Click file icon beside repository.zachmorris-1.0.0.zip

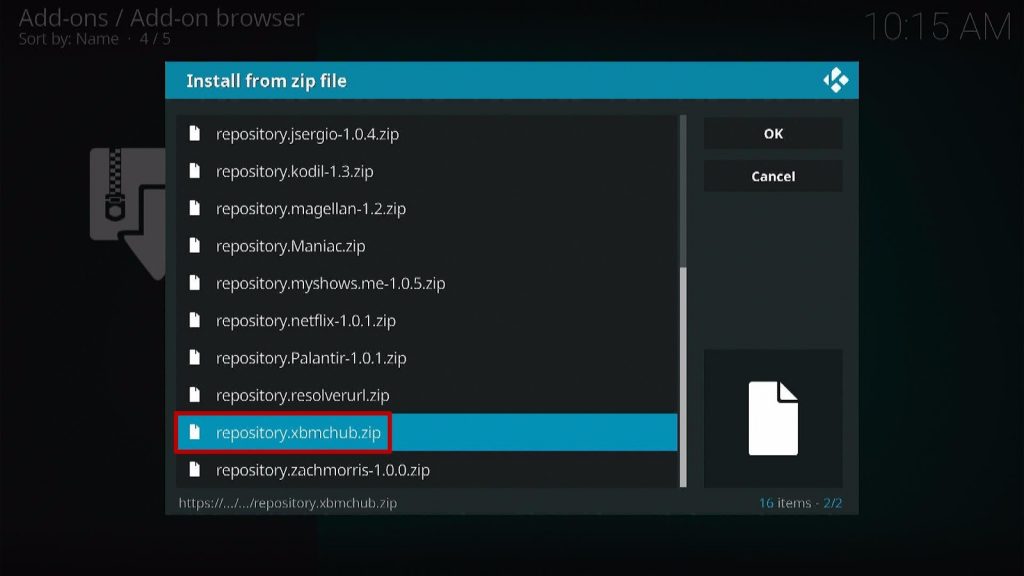(x=195, y=469)
